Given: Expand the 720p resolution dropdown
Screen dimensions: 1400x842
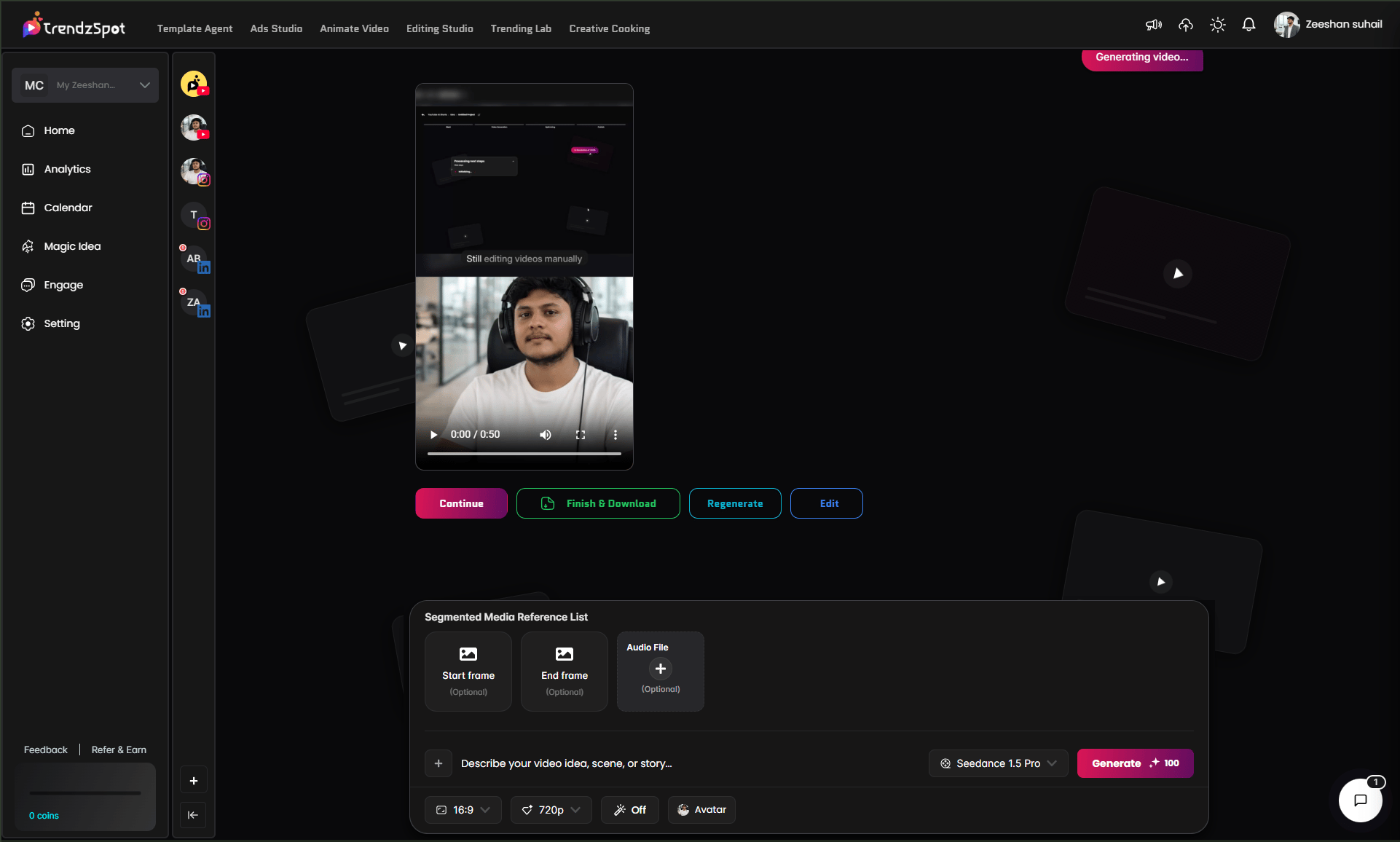Looking at the screenshot, I should [x=551, y=810].
